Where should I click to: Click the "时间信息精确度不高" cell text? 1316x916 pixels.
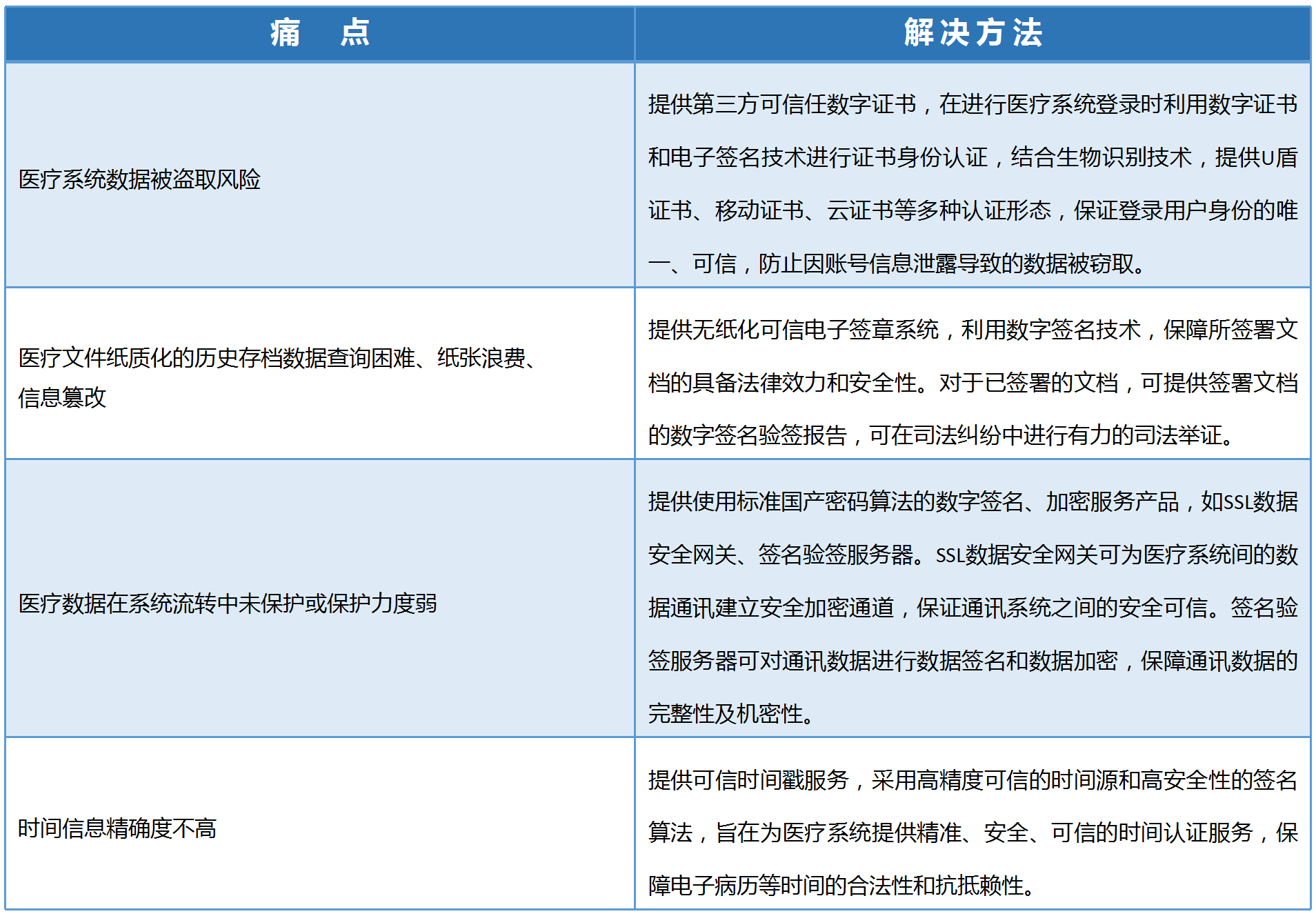coord(117,828)
